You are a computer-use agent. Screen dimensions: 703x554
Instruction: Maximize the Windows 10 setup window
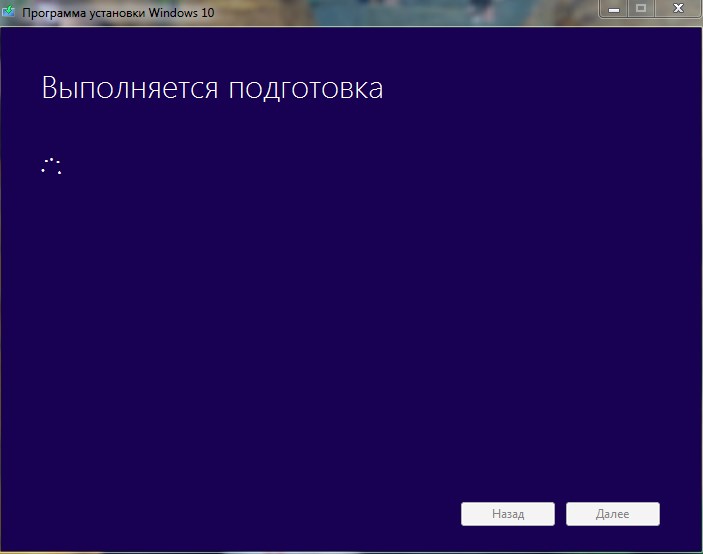pyautogui.click(x=641, y=9)
